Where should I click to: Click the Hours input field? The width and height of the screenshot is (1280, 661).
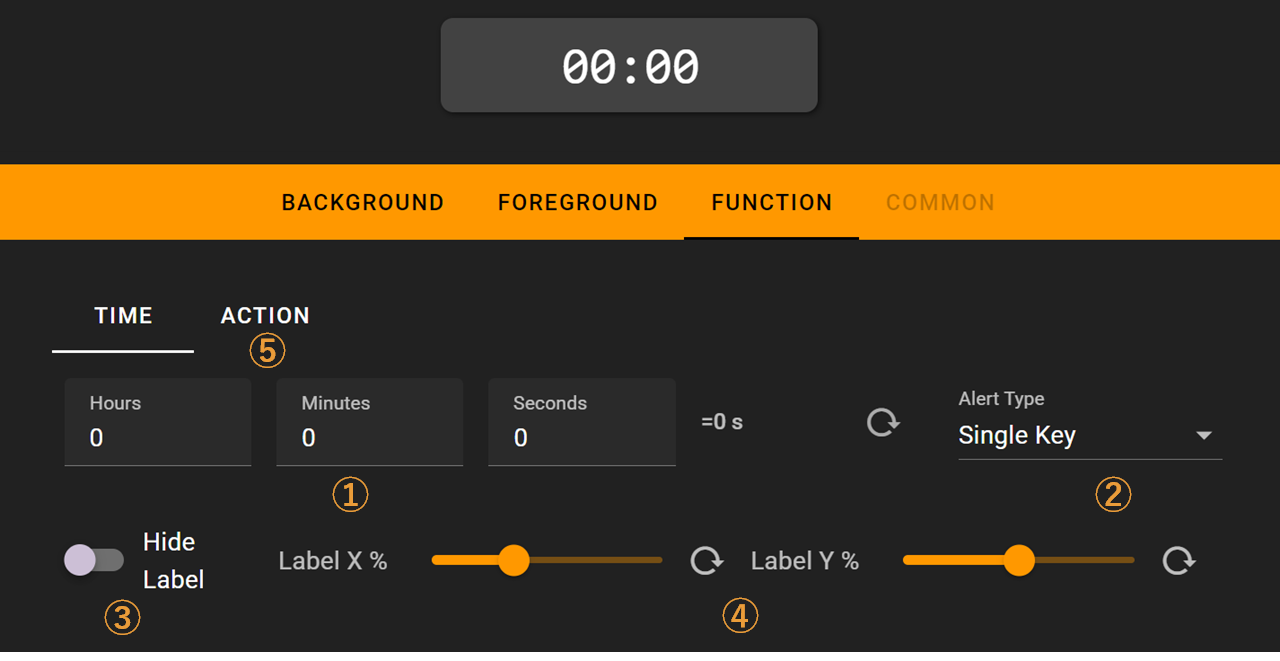pos(158,422)
